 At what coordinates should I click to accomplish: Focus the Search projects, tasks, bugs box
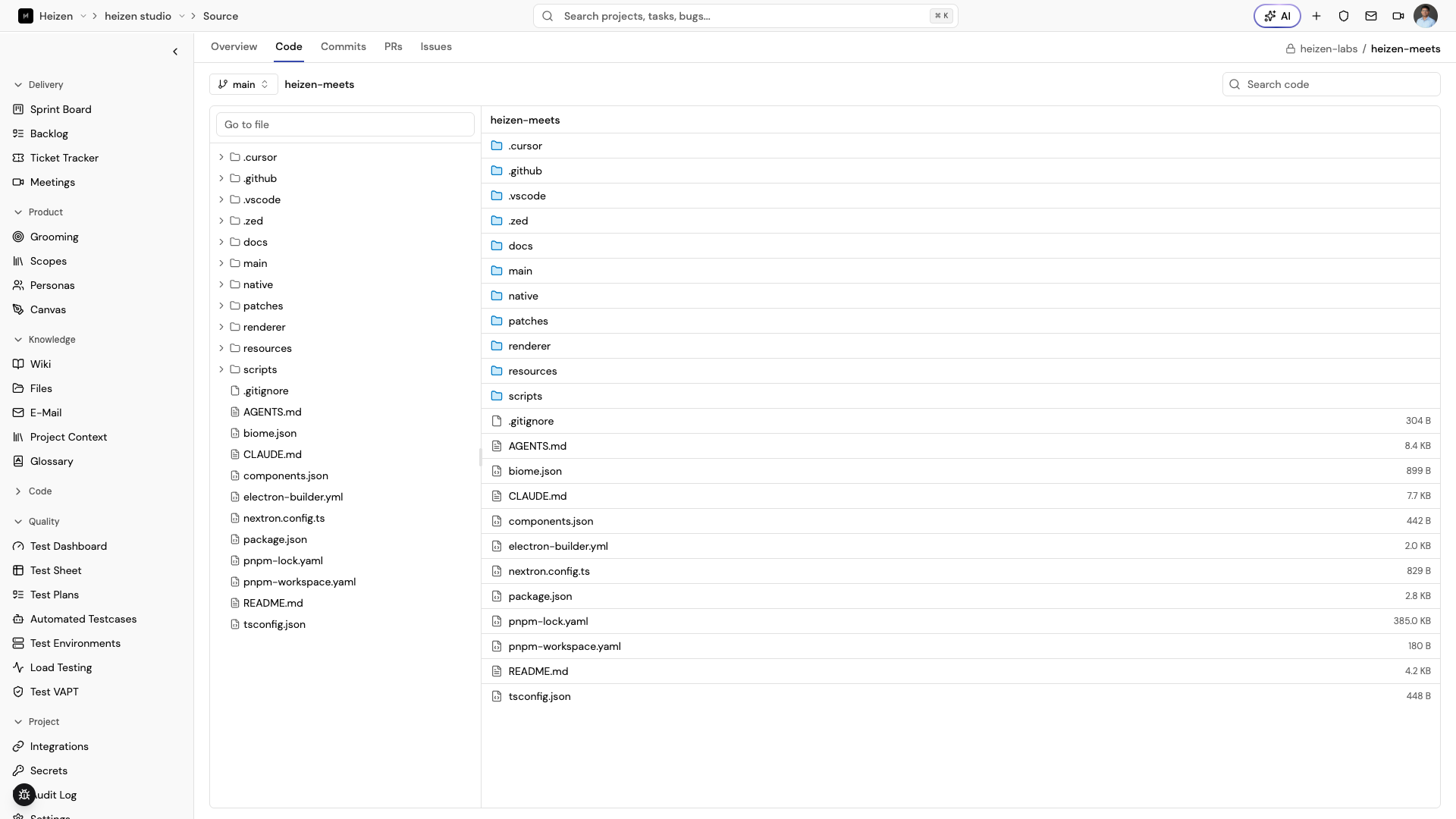pos(745,16)
